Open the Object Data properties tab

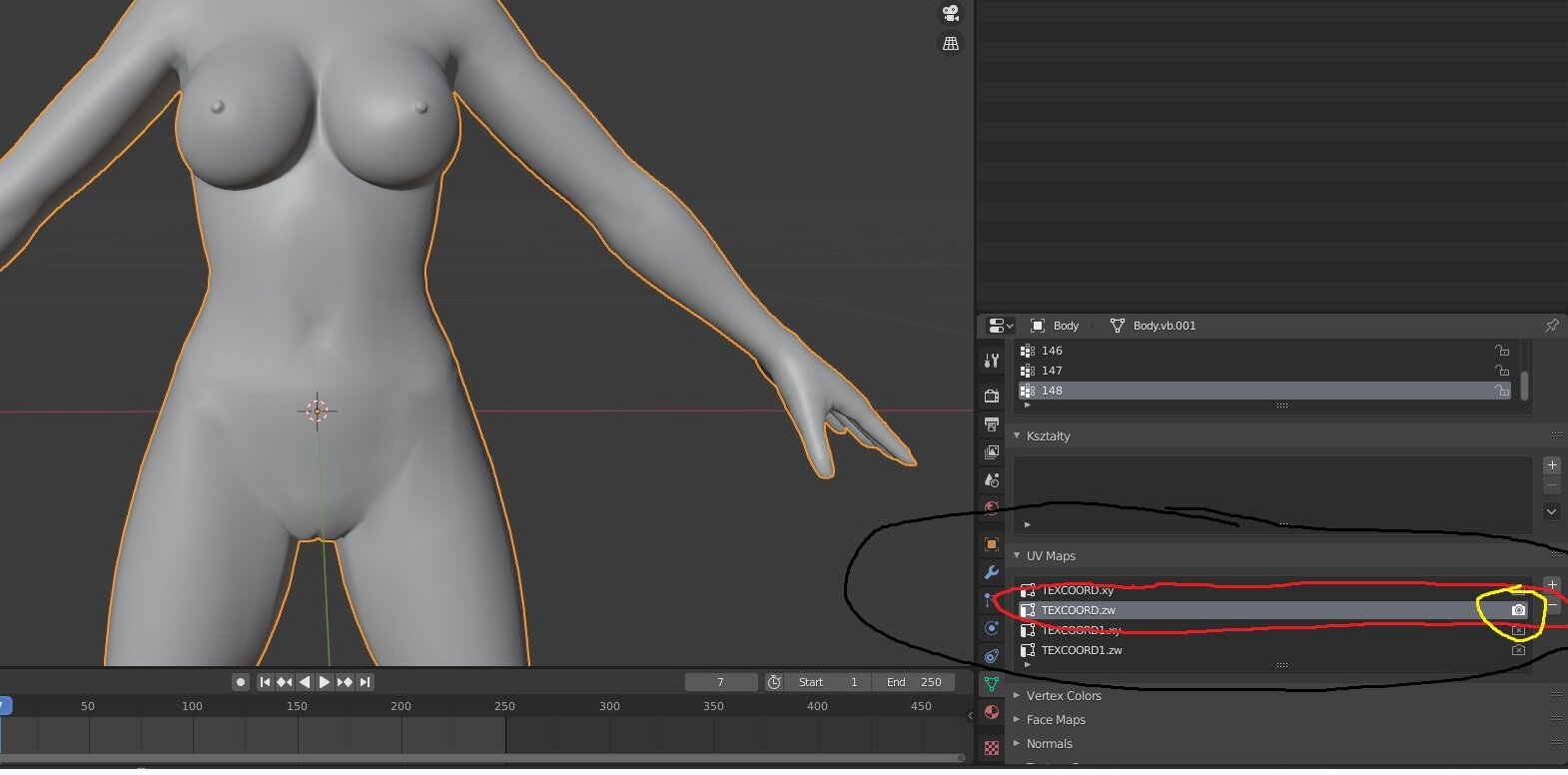992,684
